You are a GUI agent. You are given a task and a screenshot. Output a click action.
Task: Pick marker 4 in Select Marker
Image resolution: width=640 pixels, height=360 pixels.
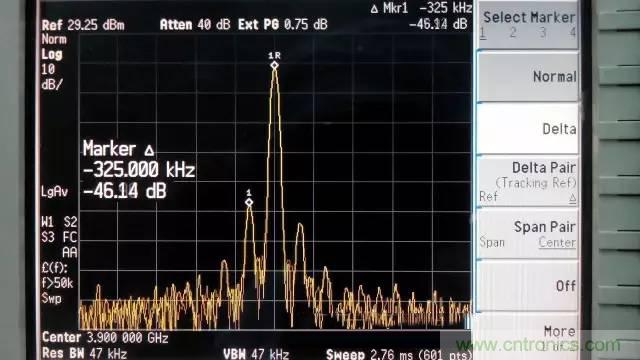click(x=573, y=33)
